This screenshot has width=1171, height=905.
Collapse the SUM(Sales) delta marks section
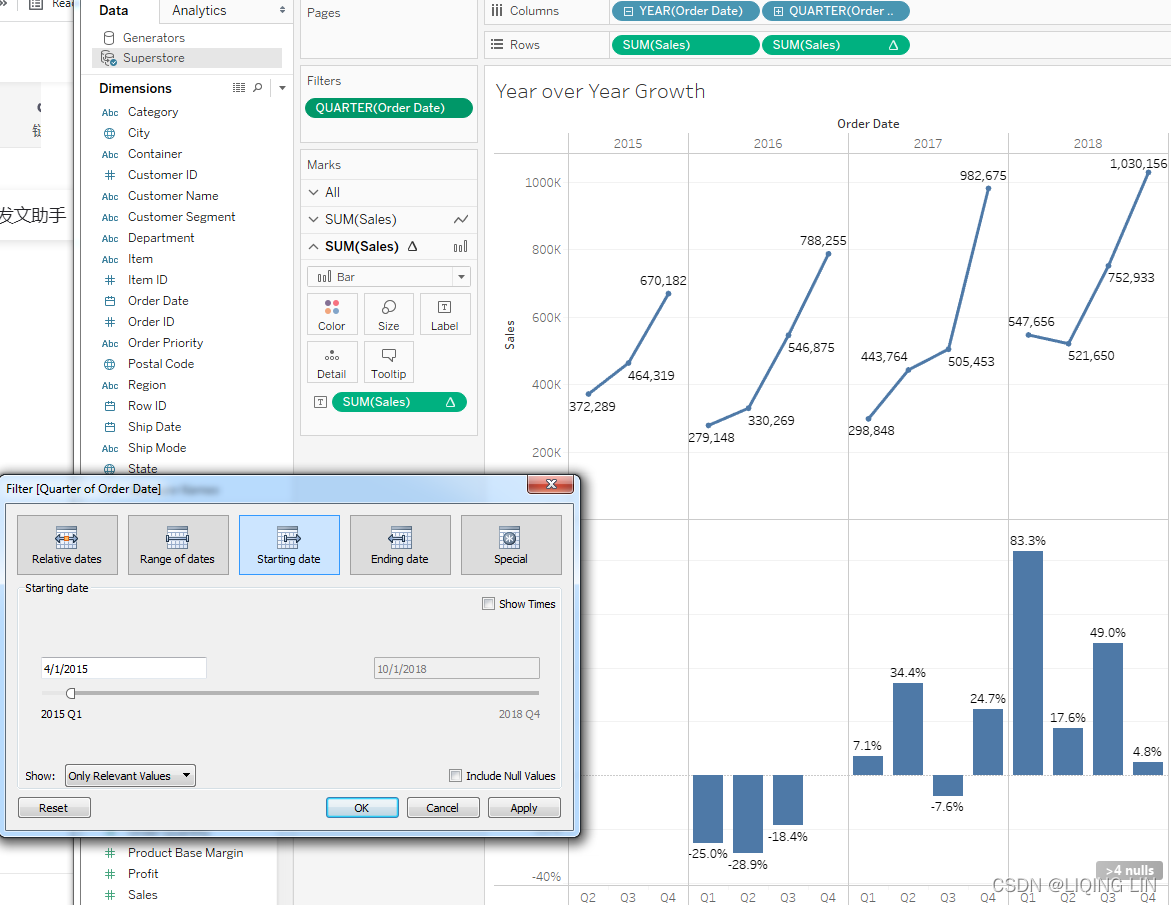tap(314, 246)
